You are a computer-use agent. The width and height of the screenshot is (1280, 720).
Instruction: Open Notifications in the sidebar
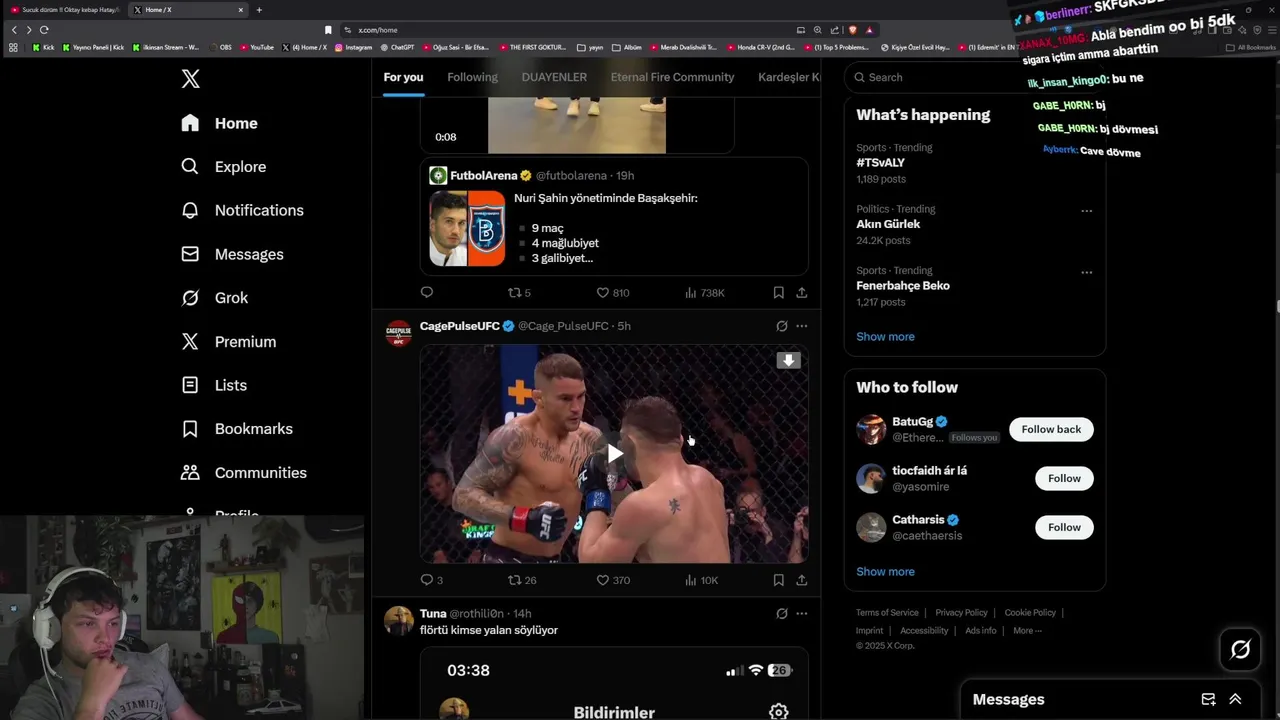point(242,210)
